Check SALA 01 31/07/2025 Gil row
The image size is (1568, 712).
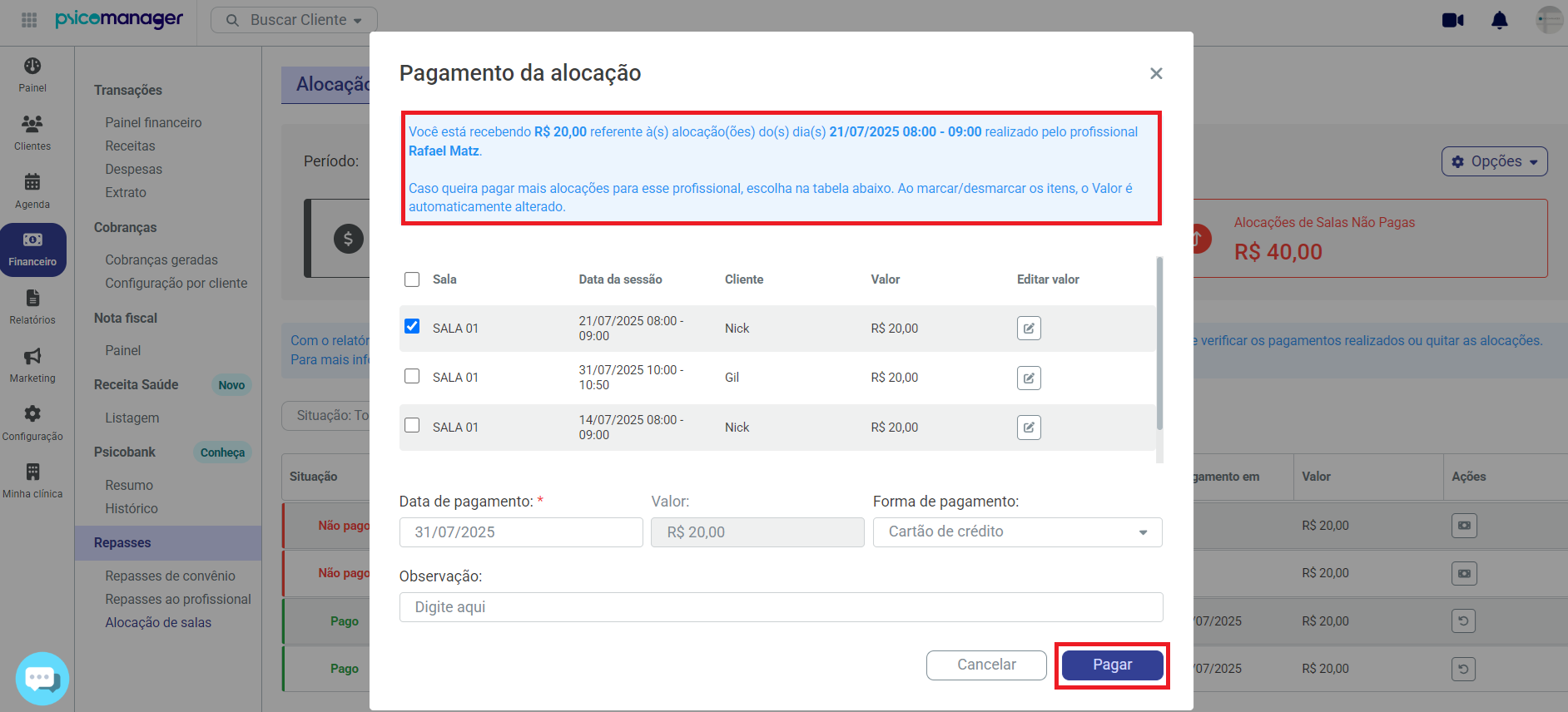412,376
